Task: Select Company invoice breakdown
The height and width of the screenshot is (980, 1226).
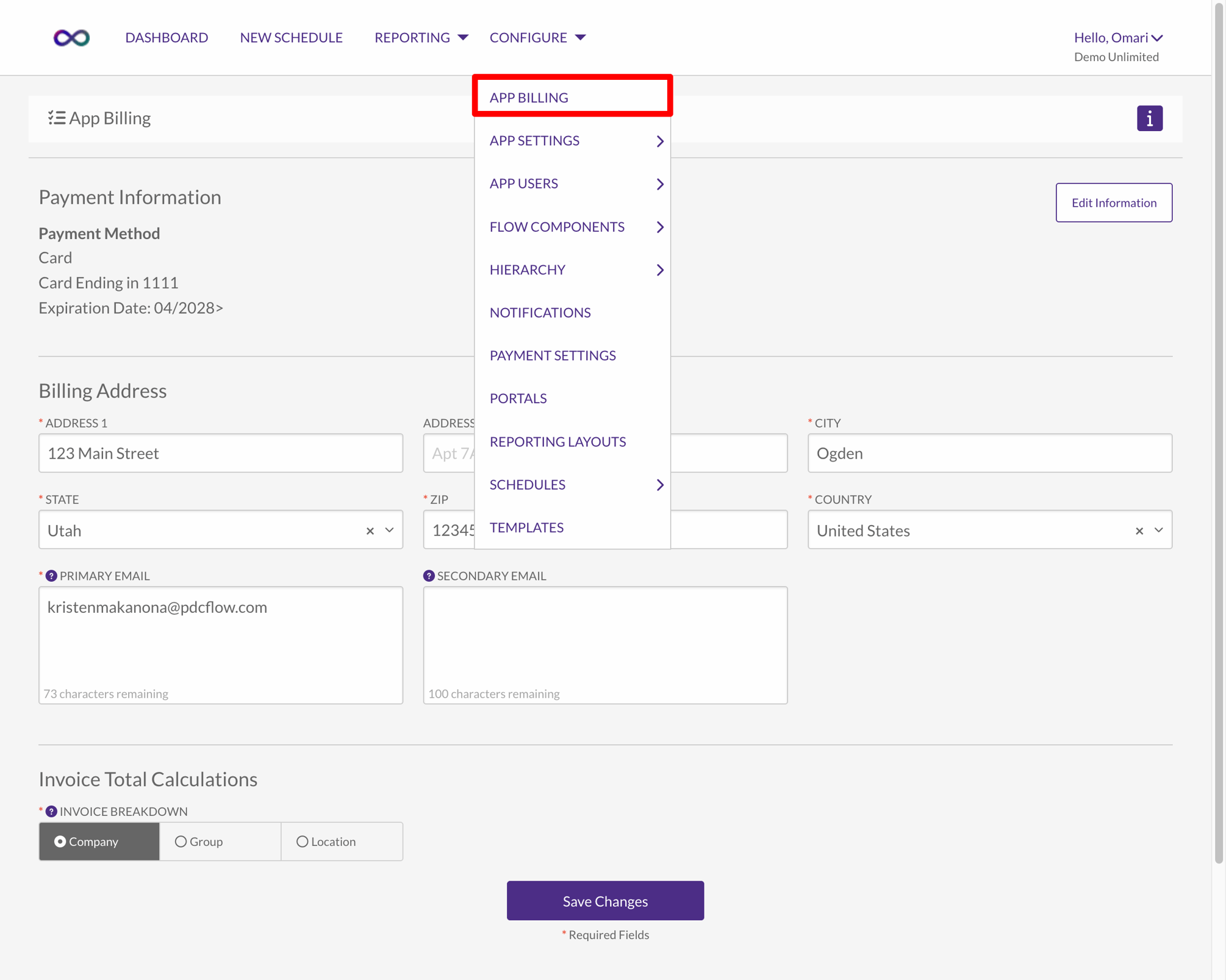Action: click(99, 841)
